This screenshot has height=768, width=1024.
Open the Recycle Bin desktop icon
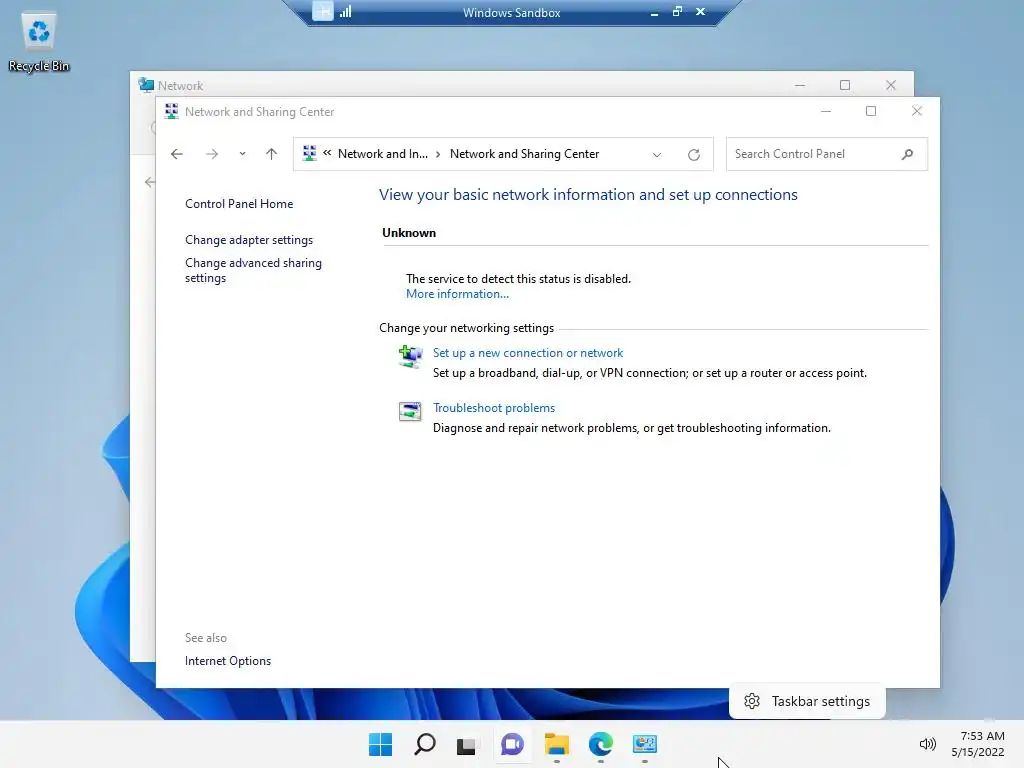coord(39,42)
